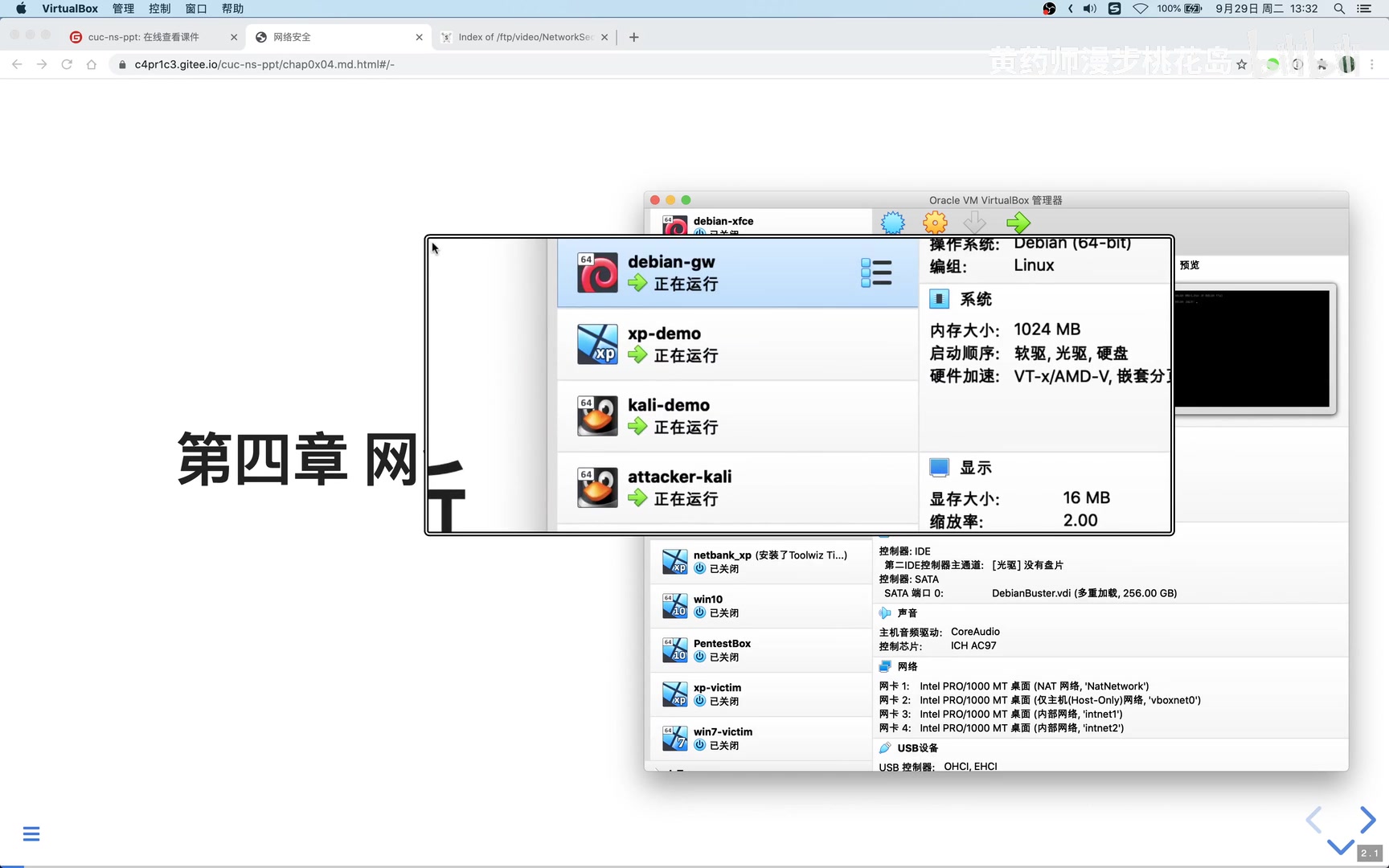Open the Notification Center list icon
Screen dimensions: 1389x868
[x=1364, y=9]
